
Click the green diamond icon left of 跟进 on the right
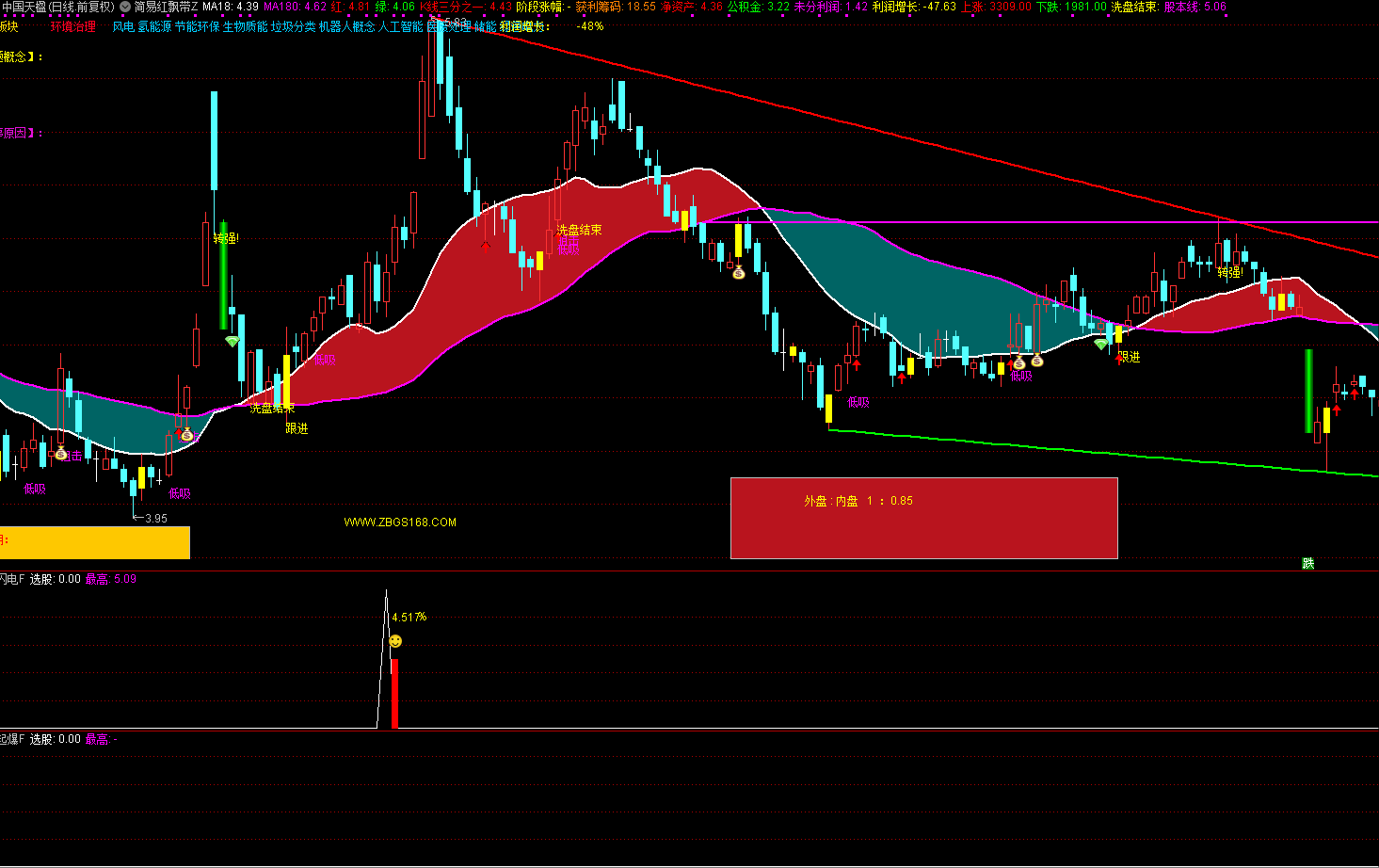1100,345
